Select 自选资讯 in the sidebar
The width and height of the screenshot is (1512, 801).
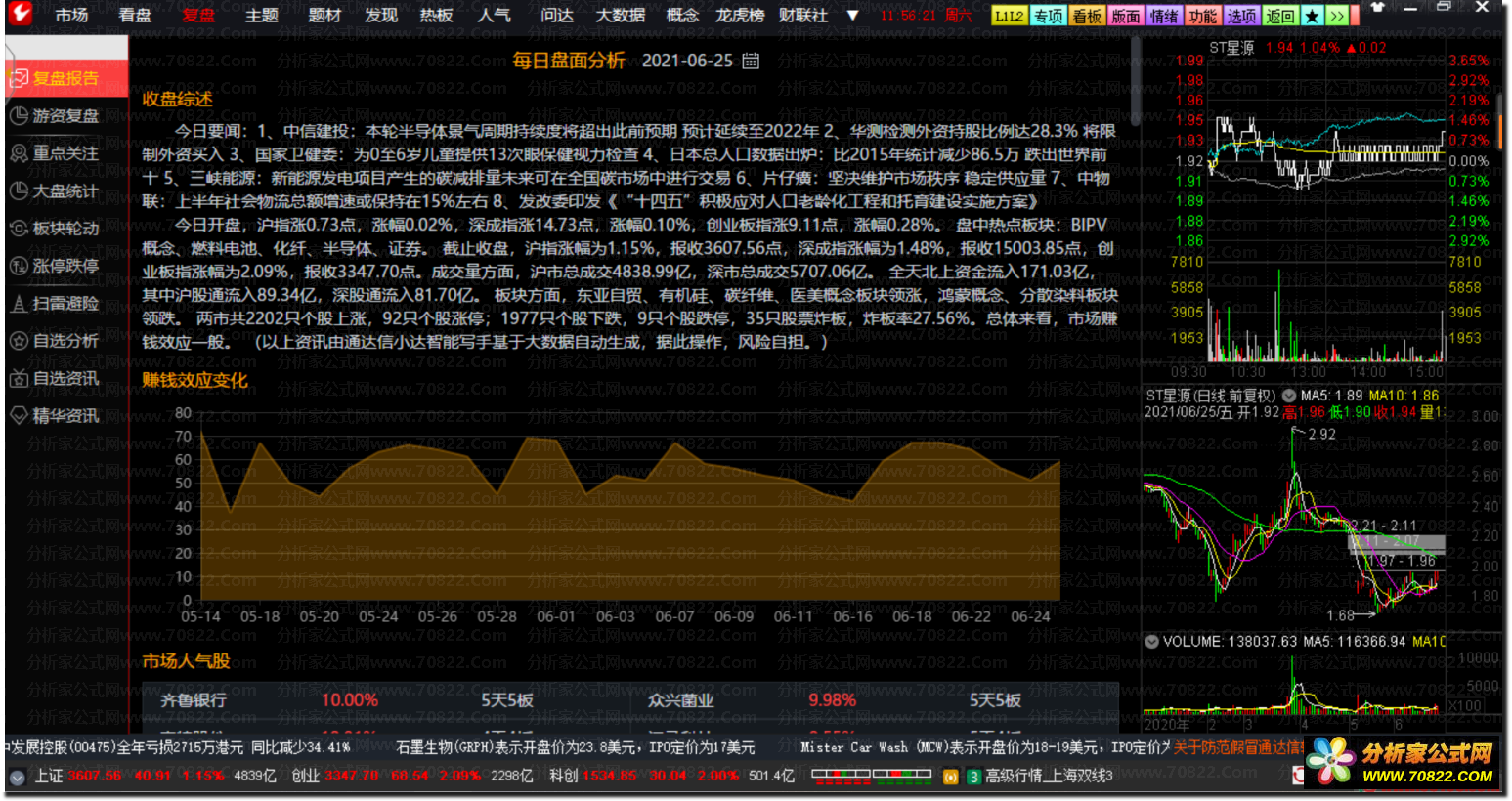65,378
